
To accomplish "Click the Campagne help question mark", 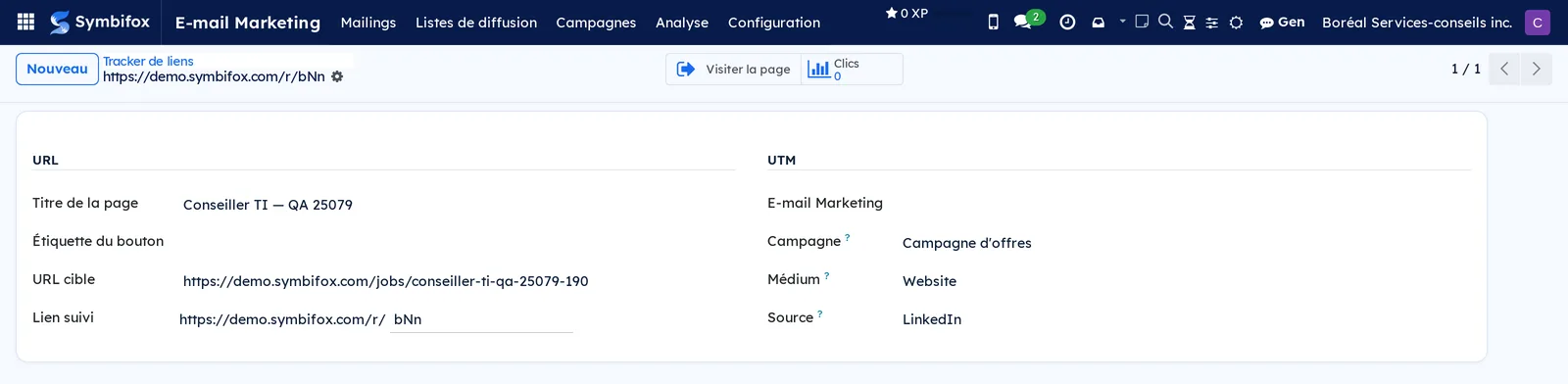I will coord(848,237).
